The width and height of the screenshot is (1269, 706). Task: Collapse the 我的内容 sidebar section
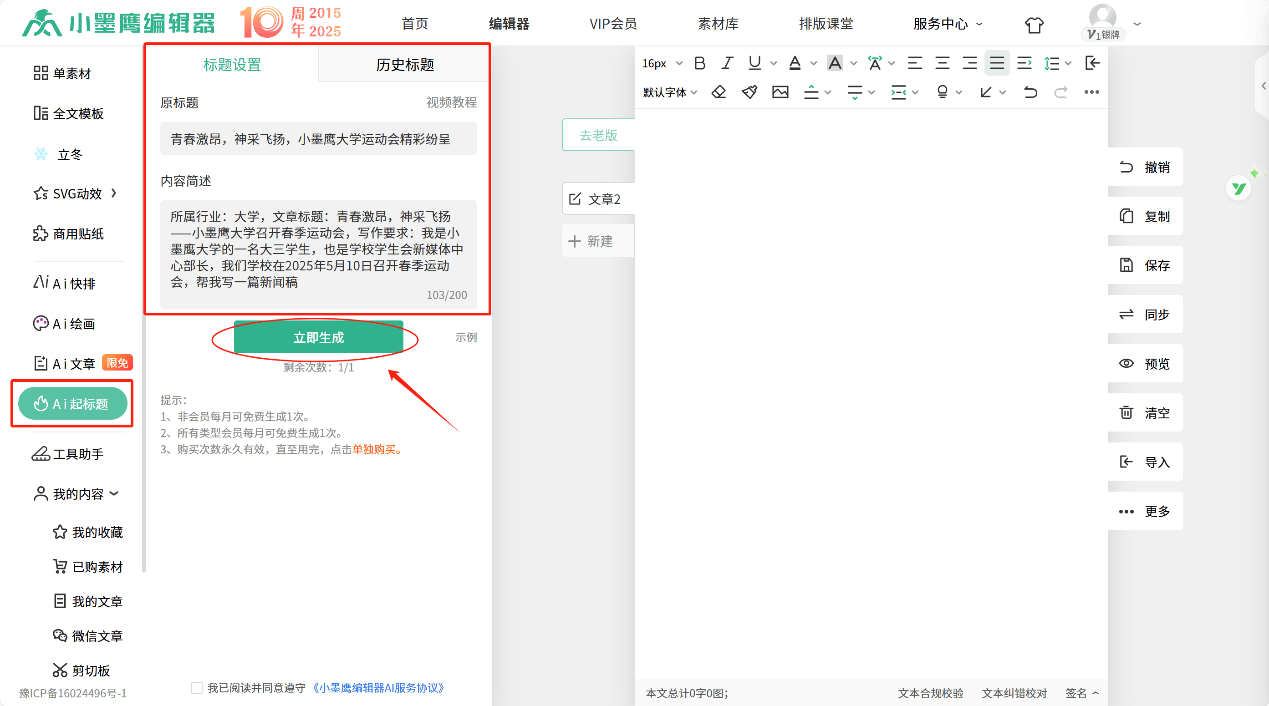[x=77, y=494]
